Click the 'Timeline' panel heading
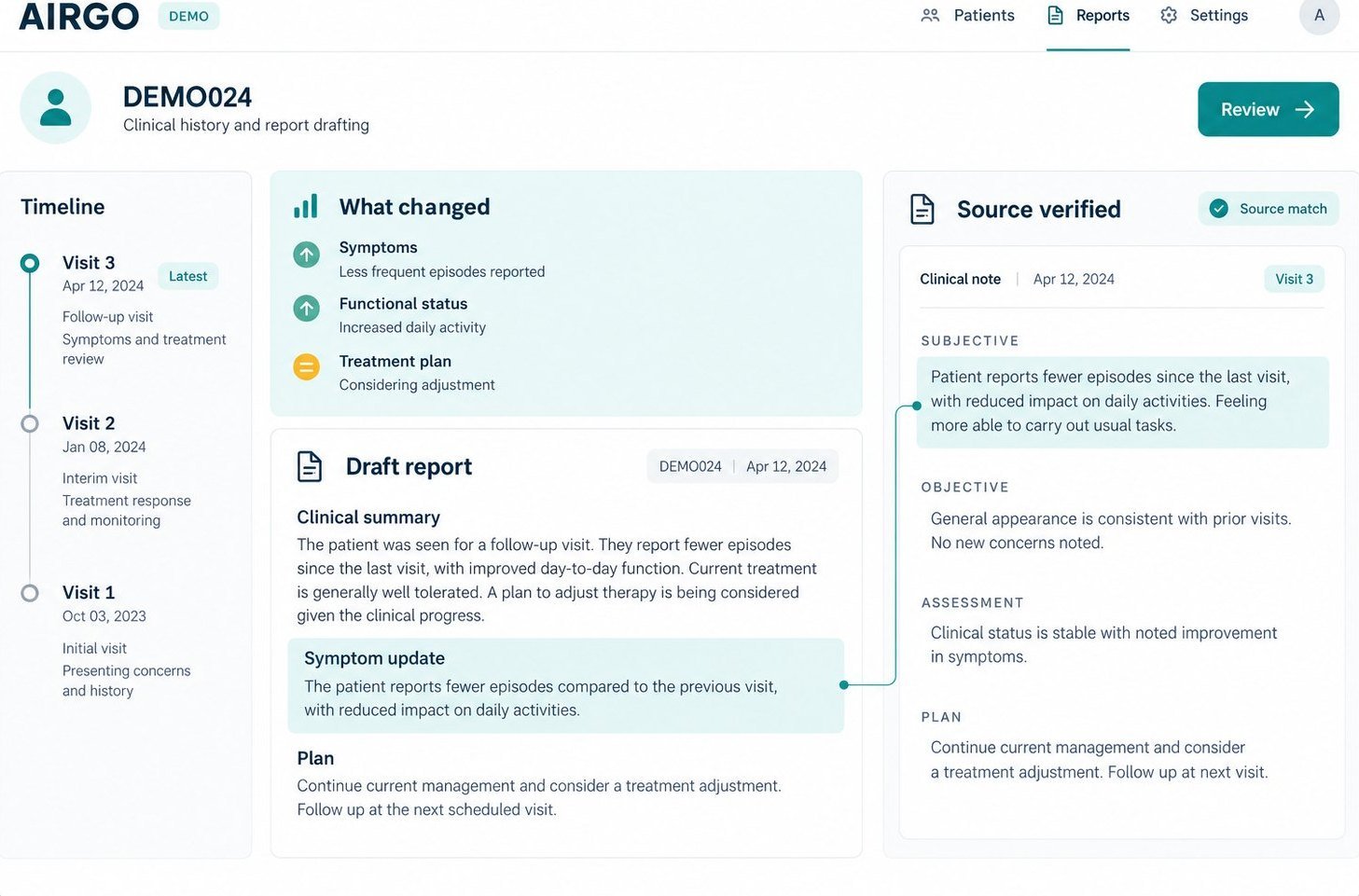This screenshot has width=1359, height=896. coord(62,207)
